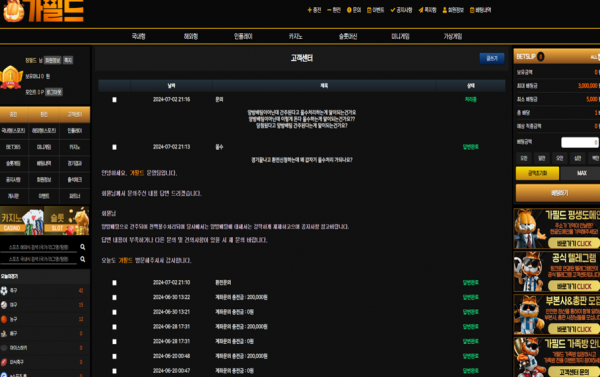Open the 해외형 menu
The image size is (600, 377).
[191, 36]
